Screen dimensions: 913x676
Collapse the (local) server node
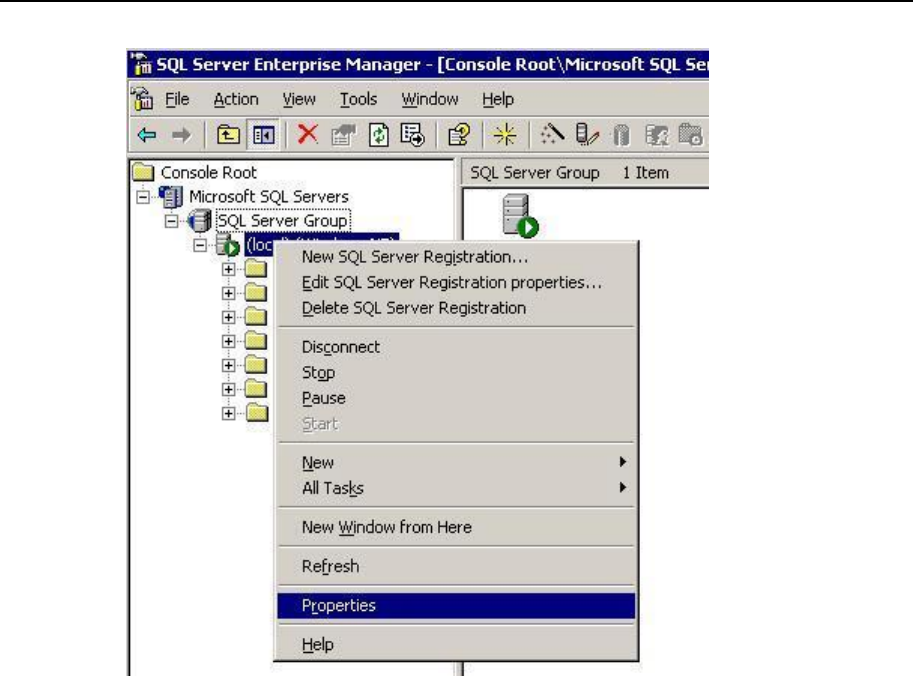tap(200, 245)
